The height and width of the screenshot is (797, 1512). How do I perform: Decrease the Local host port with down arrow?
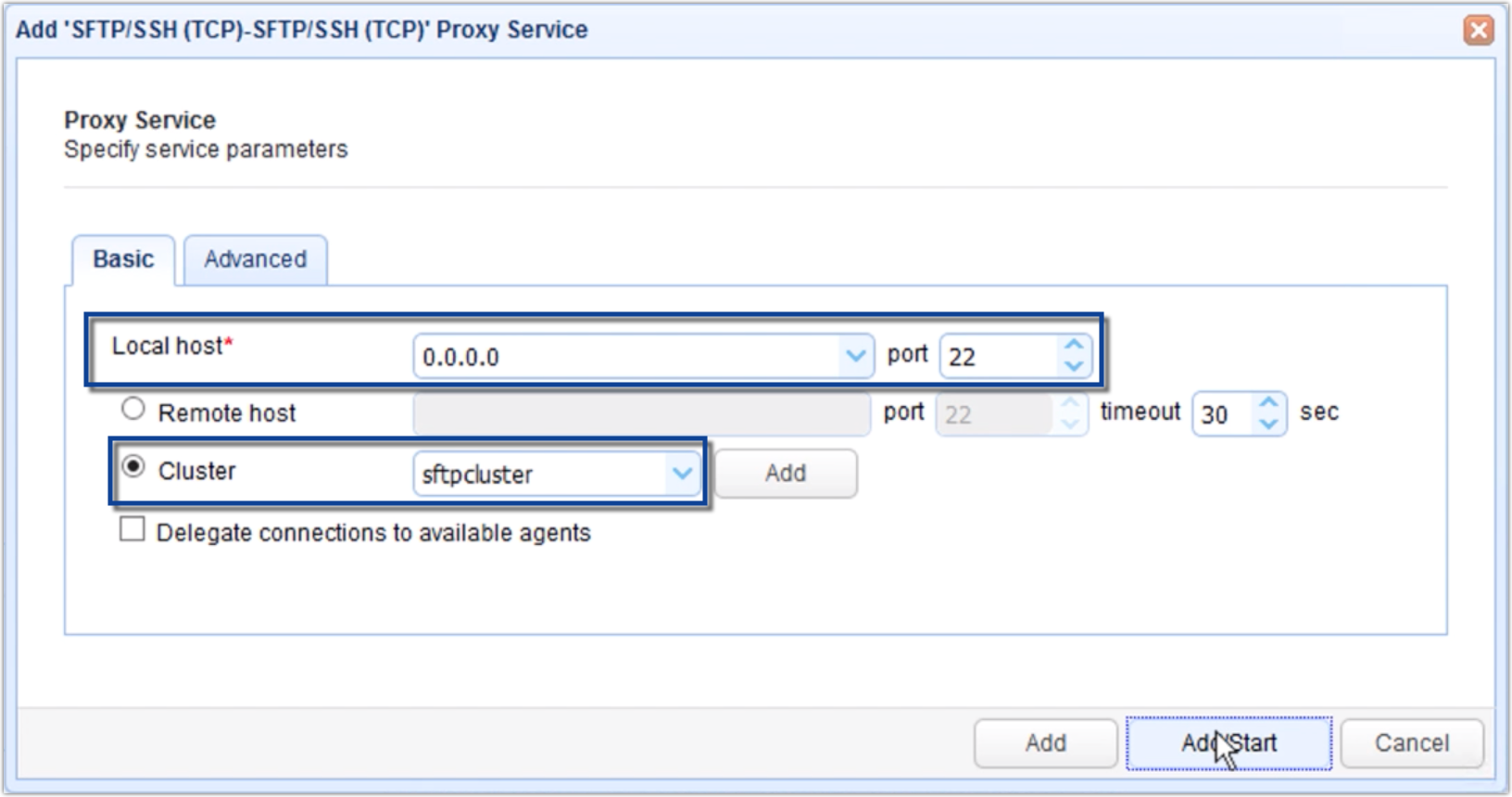pyautogui.click(x=1073, y=364)
